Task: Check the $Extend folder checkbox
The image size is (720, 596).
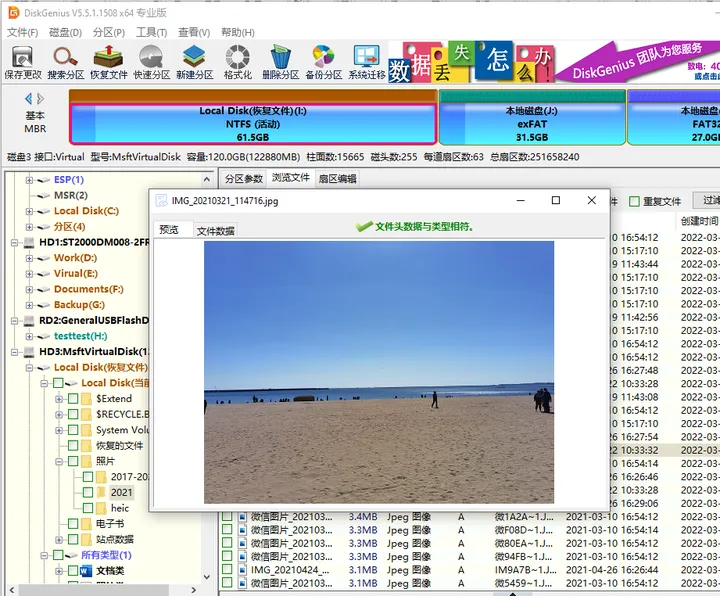Action: (x=73, y=399)
